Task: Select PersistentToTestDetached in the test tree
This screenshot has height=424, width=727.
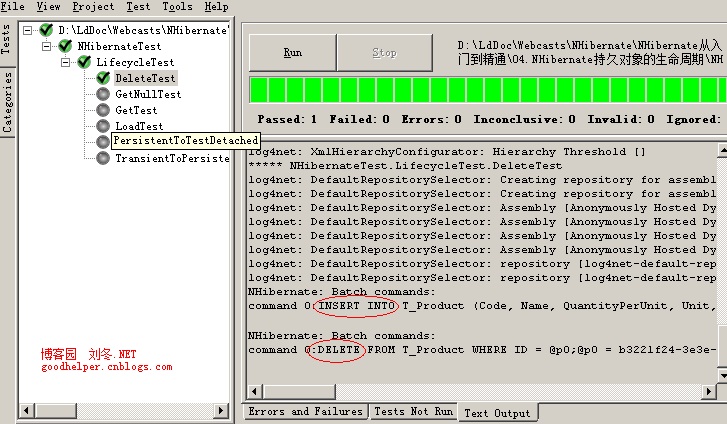Action: (x=185, y=141)
